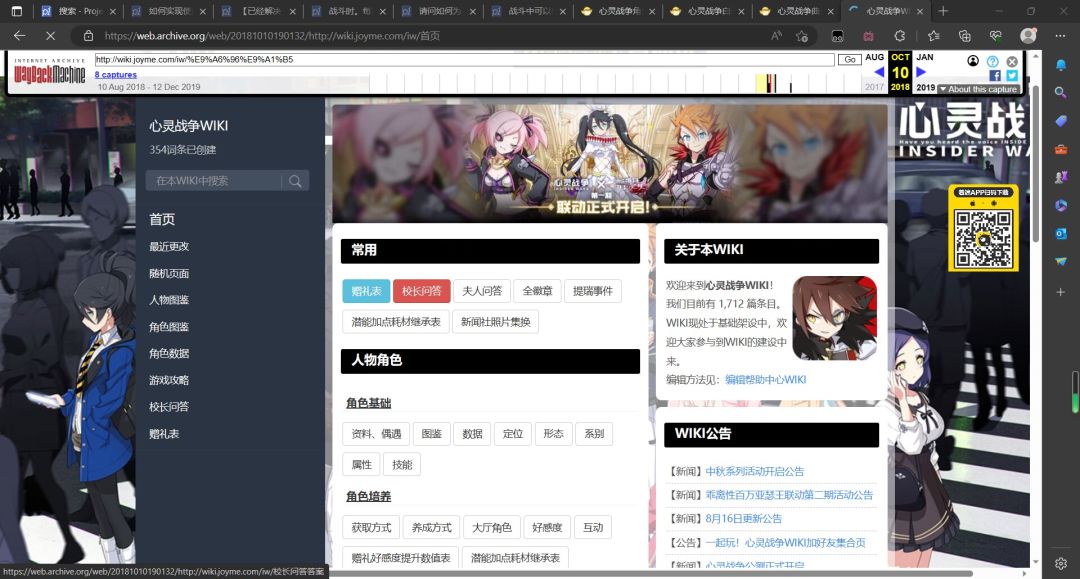Open Edge sidebar shopping tag icon
The width and height of the screenshot is (1080, 579).
(x=1061, y=121)
